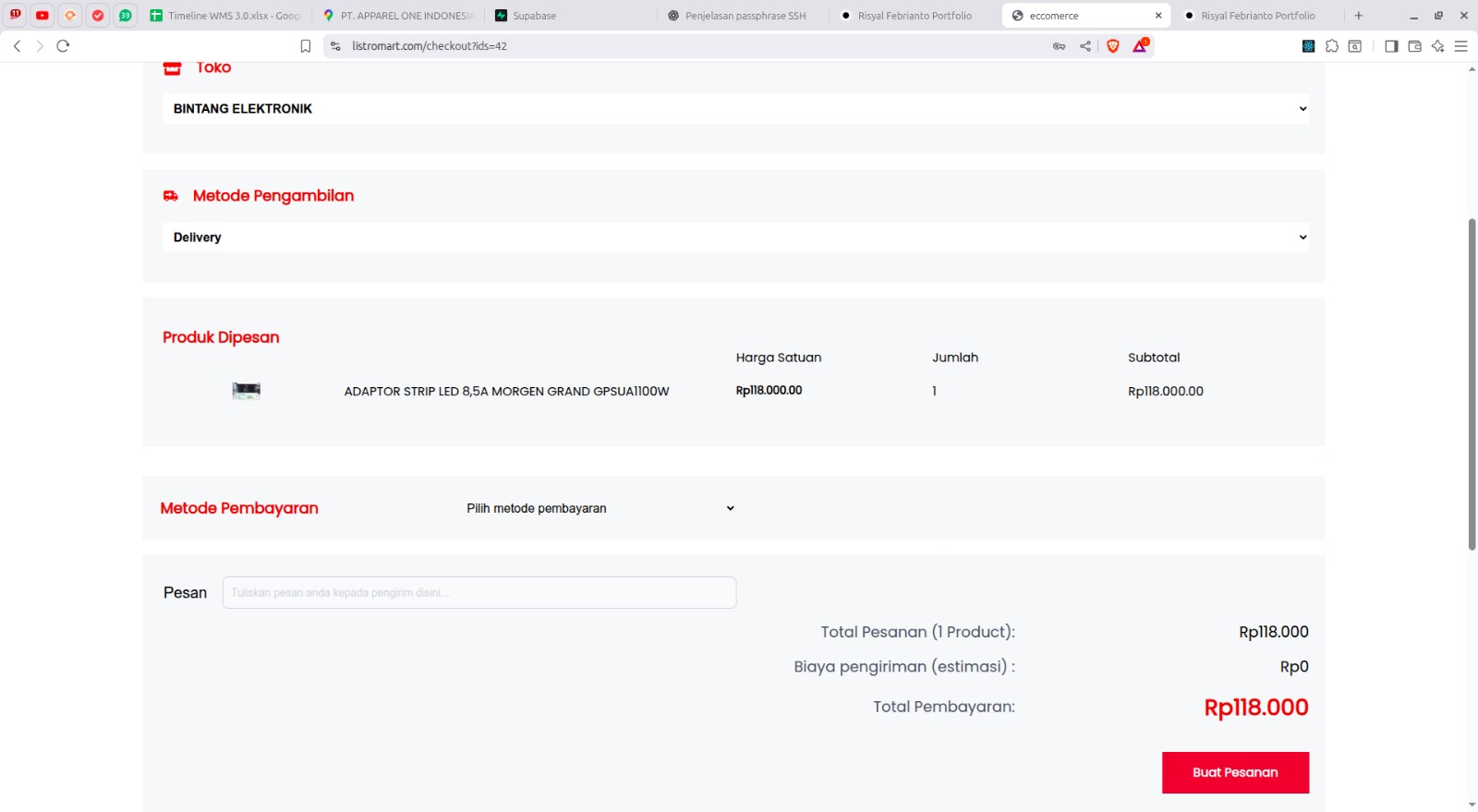
Task: Open the Brave Rewards triangle icon
Action: 1141,46
